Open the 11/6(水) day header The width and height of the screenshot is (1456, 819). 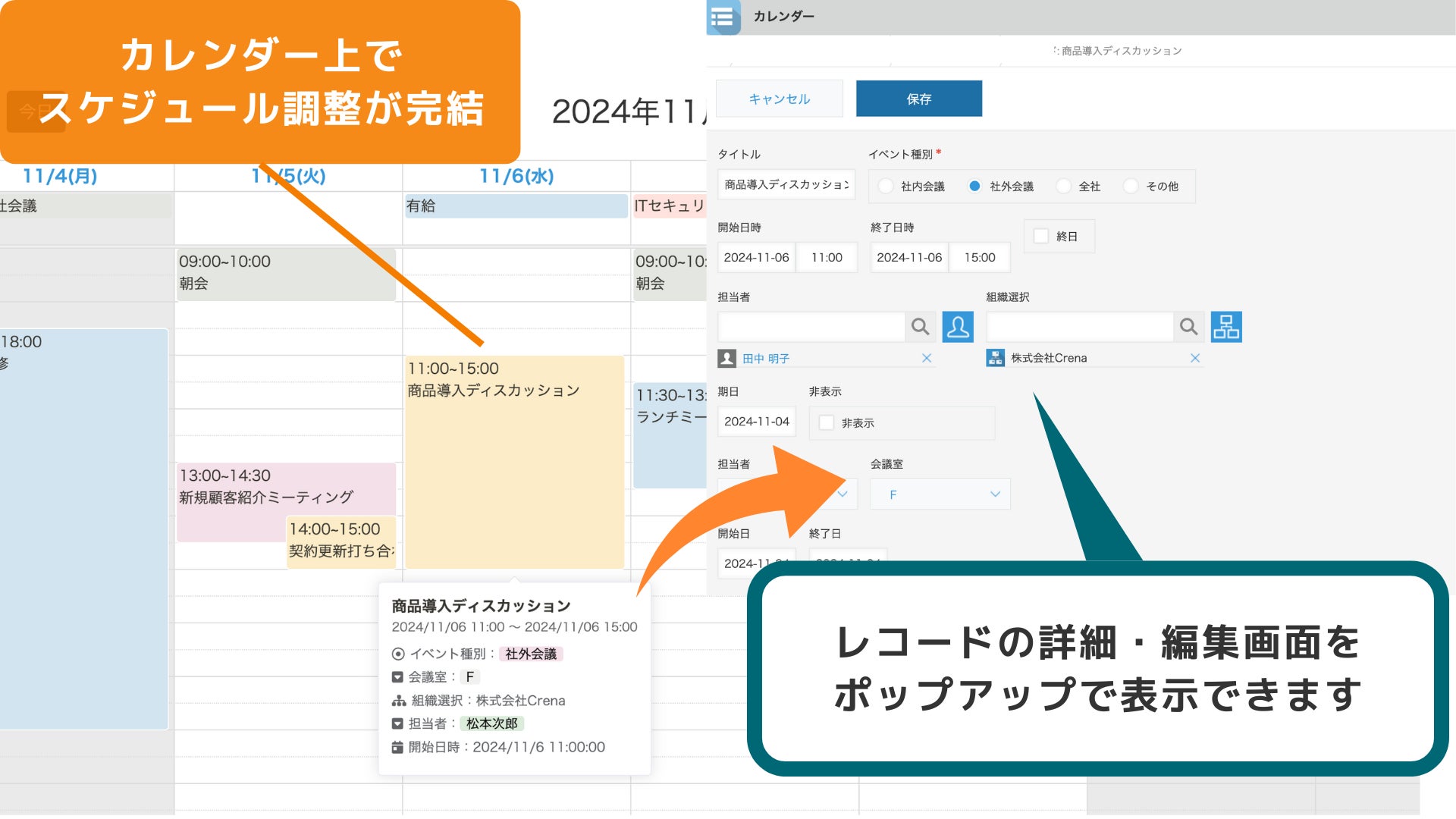pos(516,176)
